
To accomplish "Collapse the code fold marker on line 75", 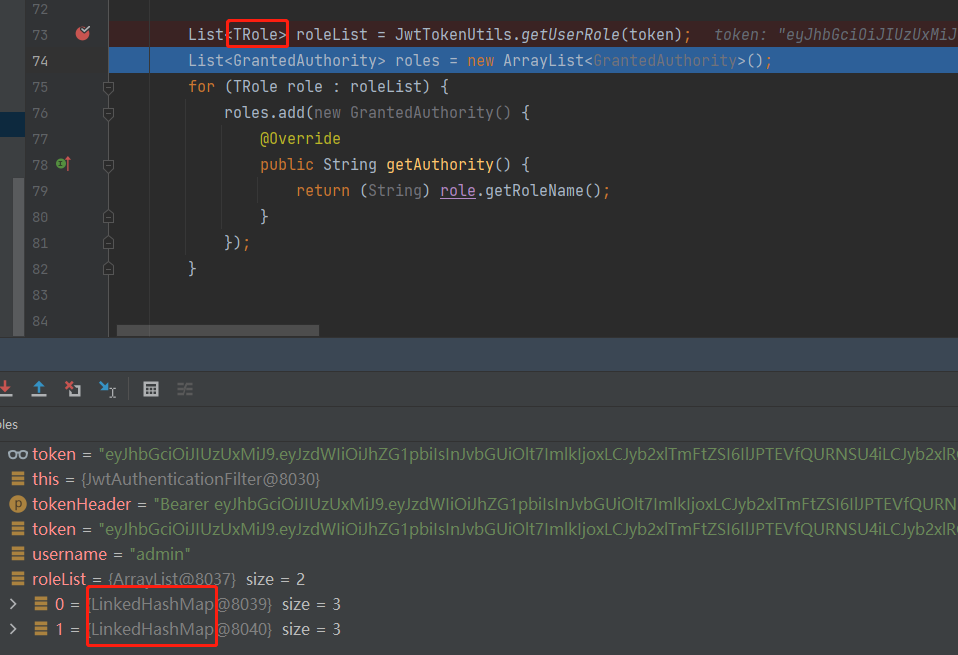I will point(108,86).
